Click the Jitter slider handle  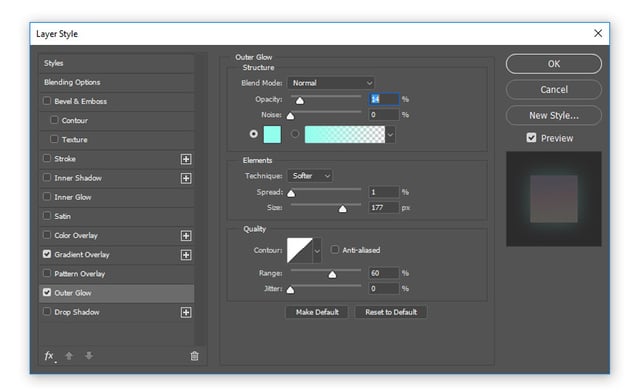click(x=290, y=290)
